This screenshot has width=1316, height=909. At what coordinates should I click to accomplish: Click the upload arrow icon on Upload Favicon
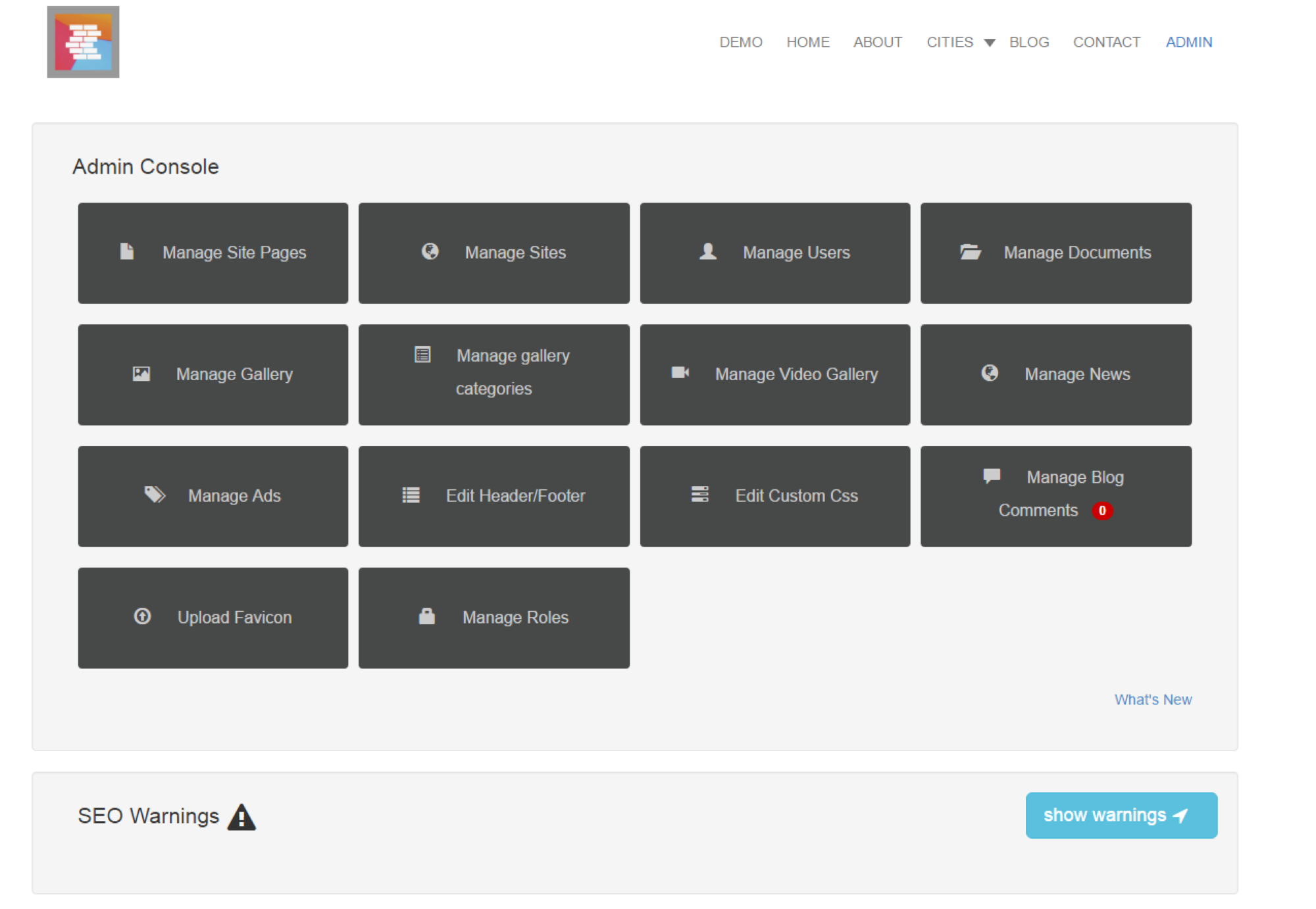point(142,616)
